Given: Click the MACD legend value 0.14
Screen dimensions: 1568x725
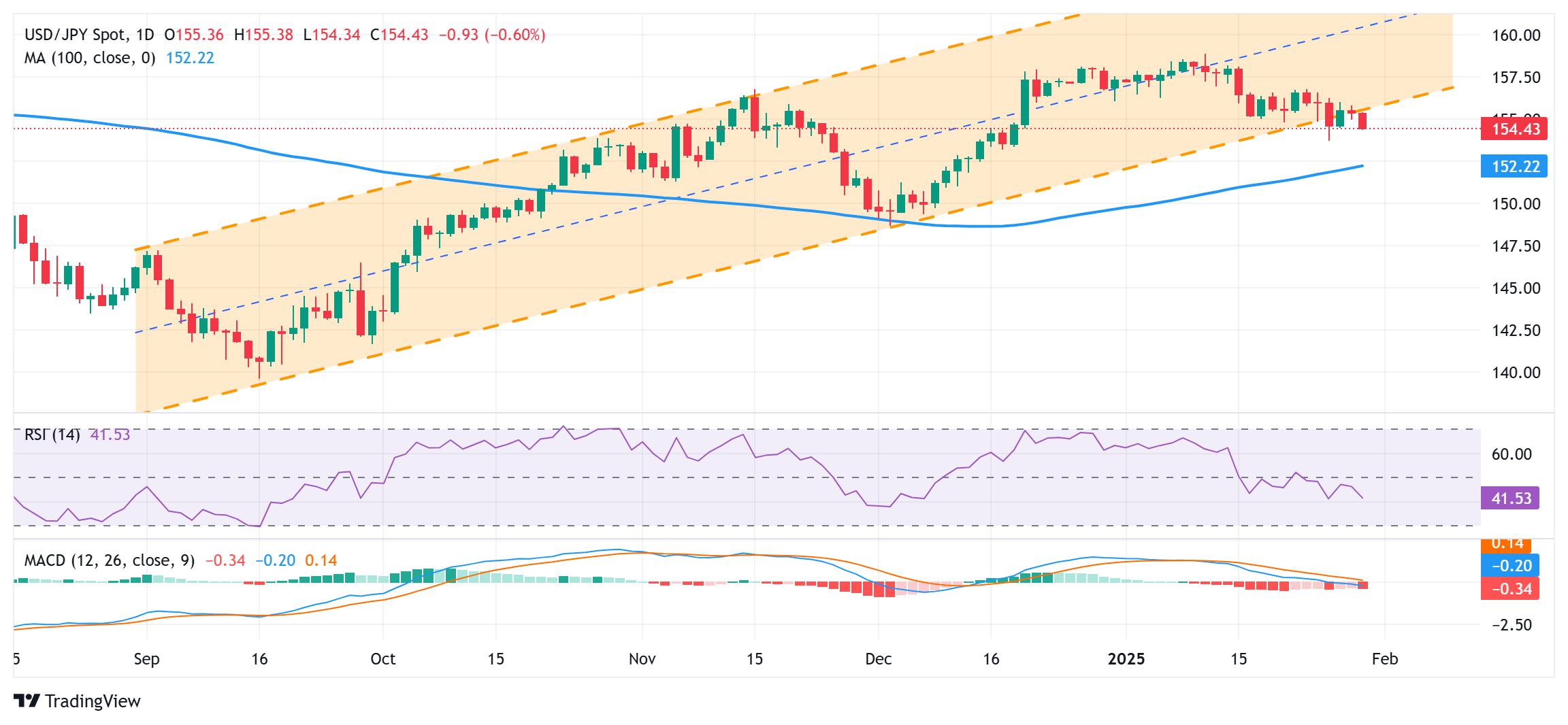Looking at the screenshot, I should 321,560.
